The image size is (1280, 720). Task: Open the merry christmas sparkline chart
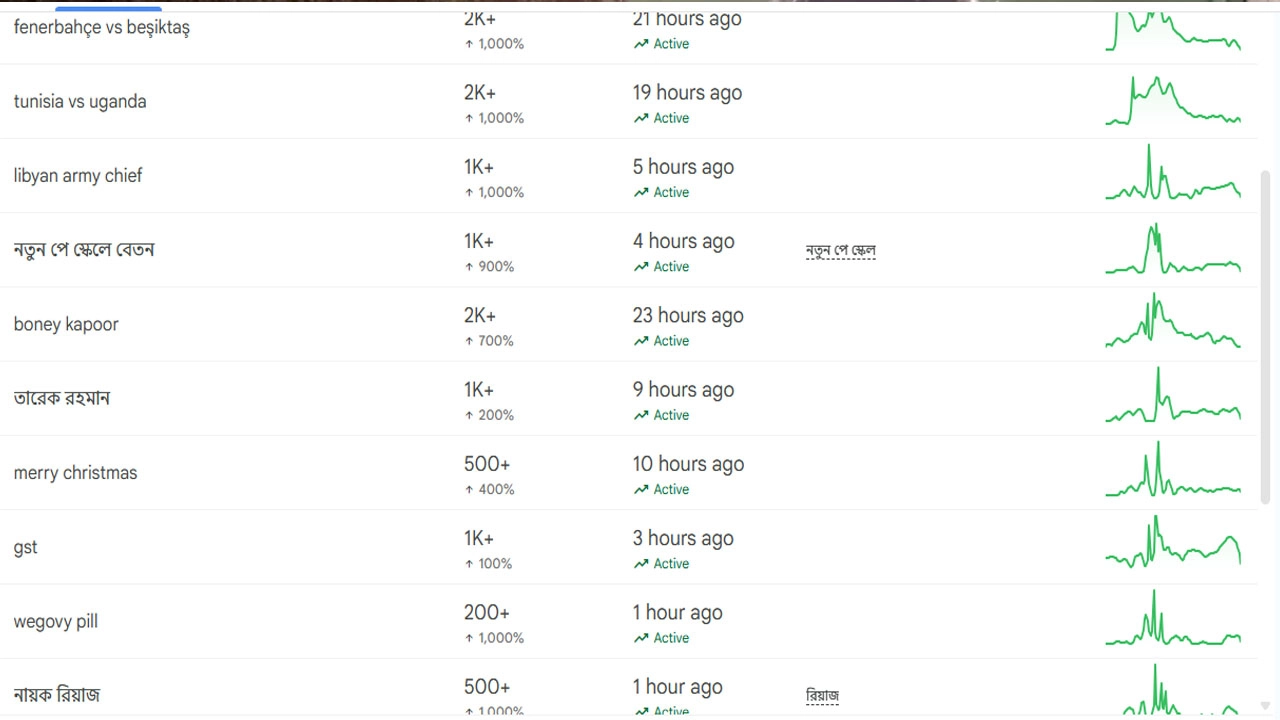1173,472
